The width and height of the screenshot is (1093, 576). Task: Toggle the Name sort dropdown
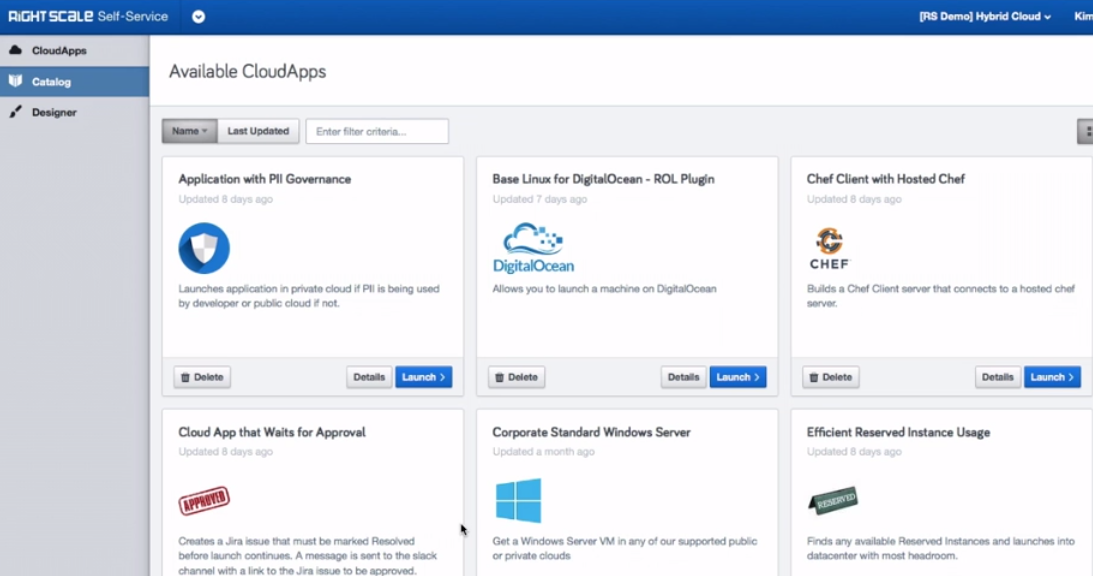[190, 131]
